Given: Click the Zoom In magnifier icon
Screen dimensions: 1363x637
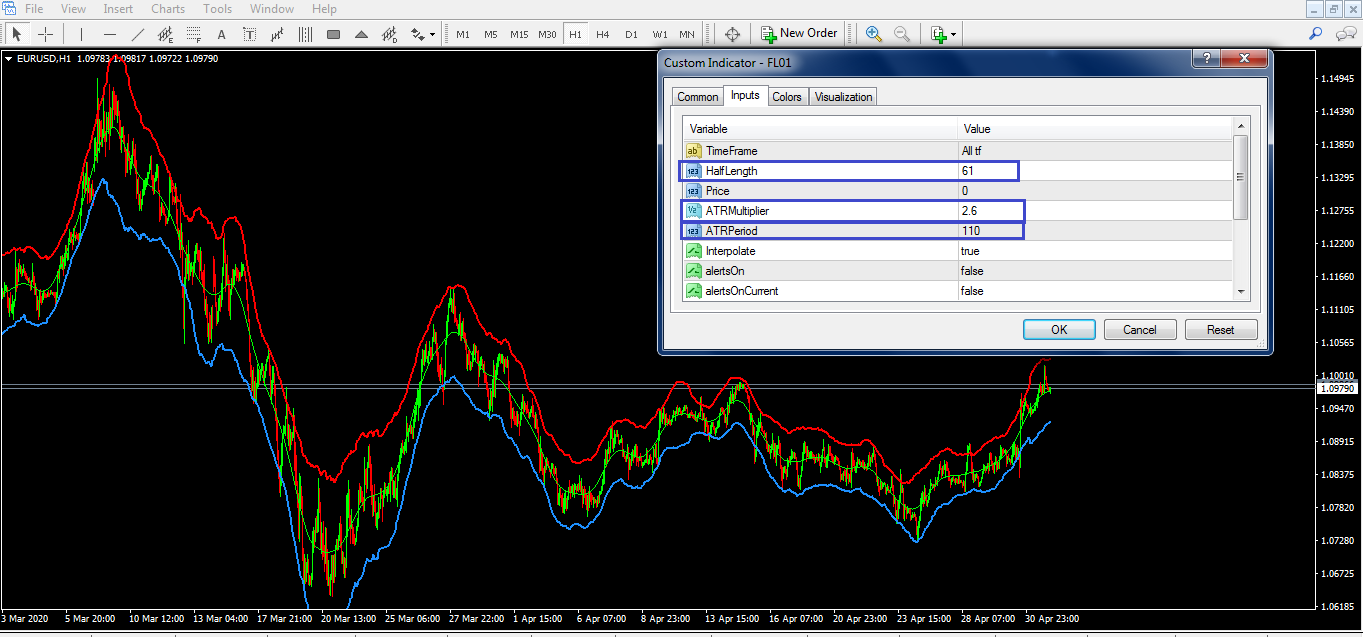Looking at the screenshot, I should click(874, 34).
